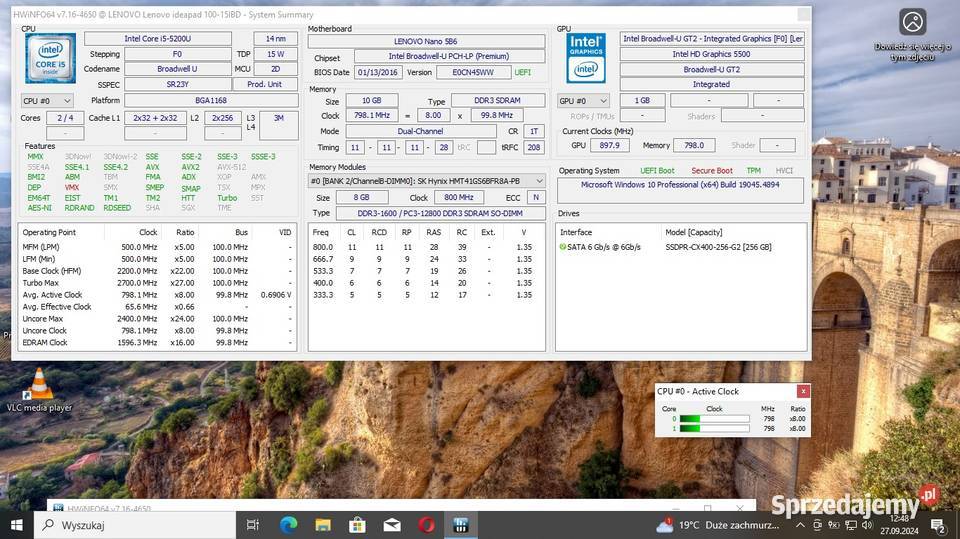960x539 pixels.
Task: Click the UEFI Boot label
Action: tap(657, 170)
